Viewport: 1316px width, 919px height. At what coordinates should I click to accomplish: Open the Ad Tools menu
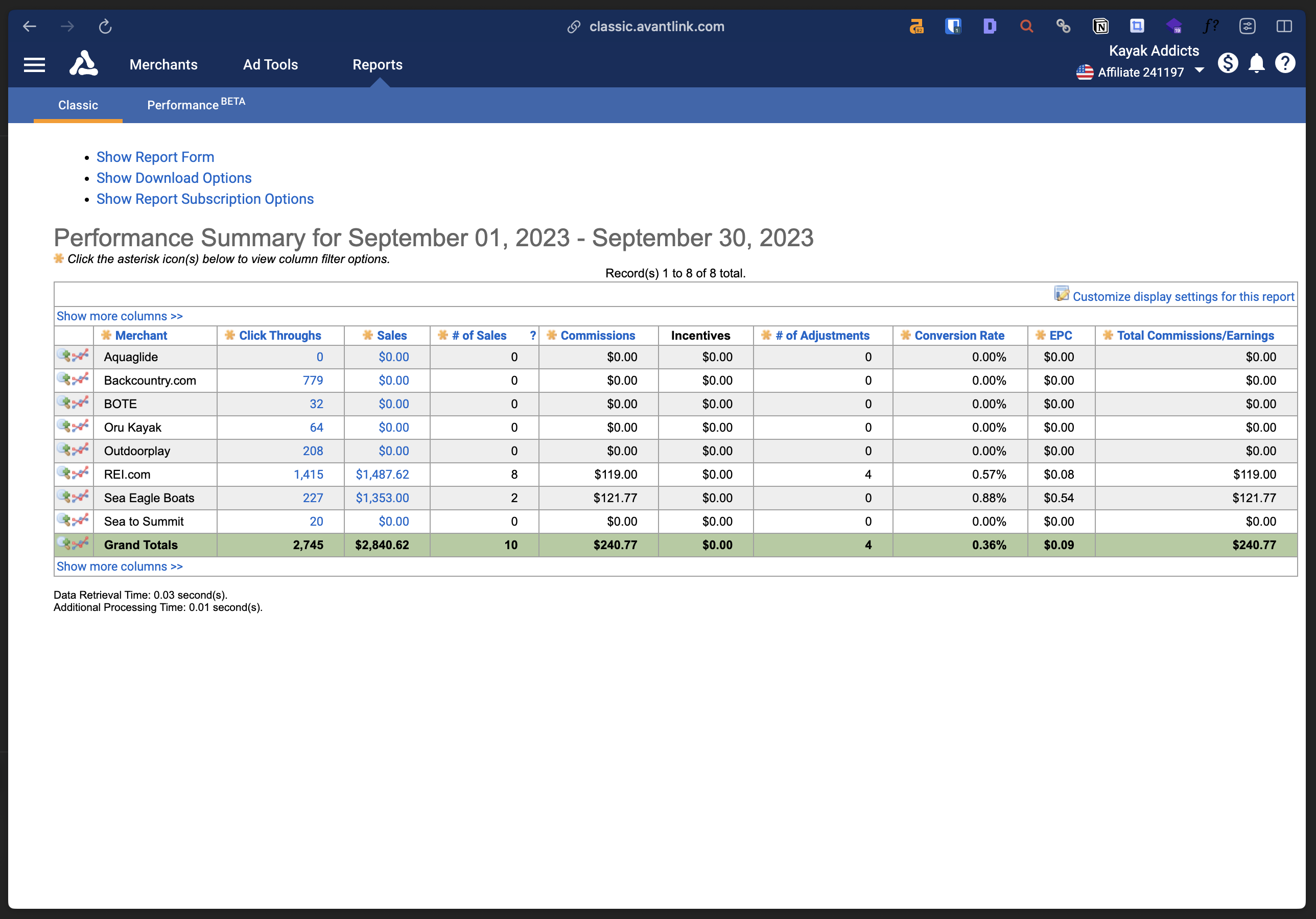(271, 65)
